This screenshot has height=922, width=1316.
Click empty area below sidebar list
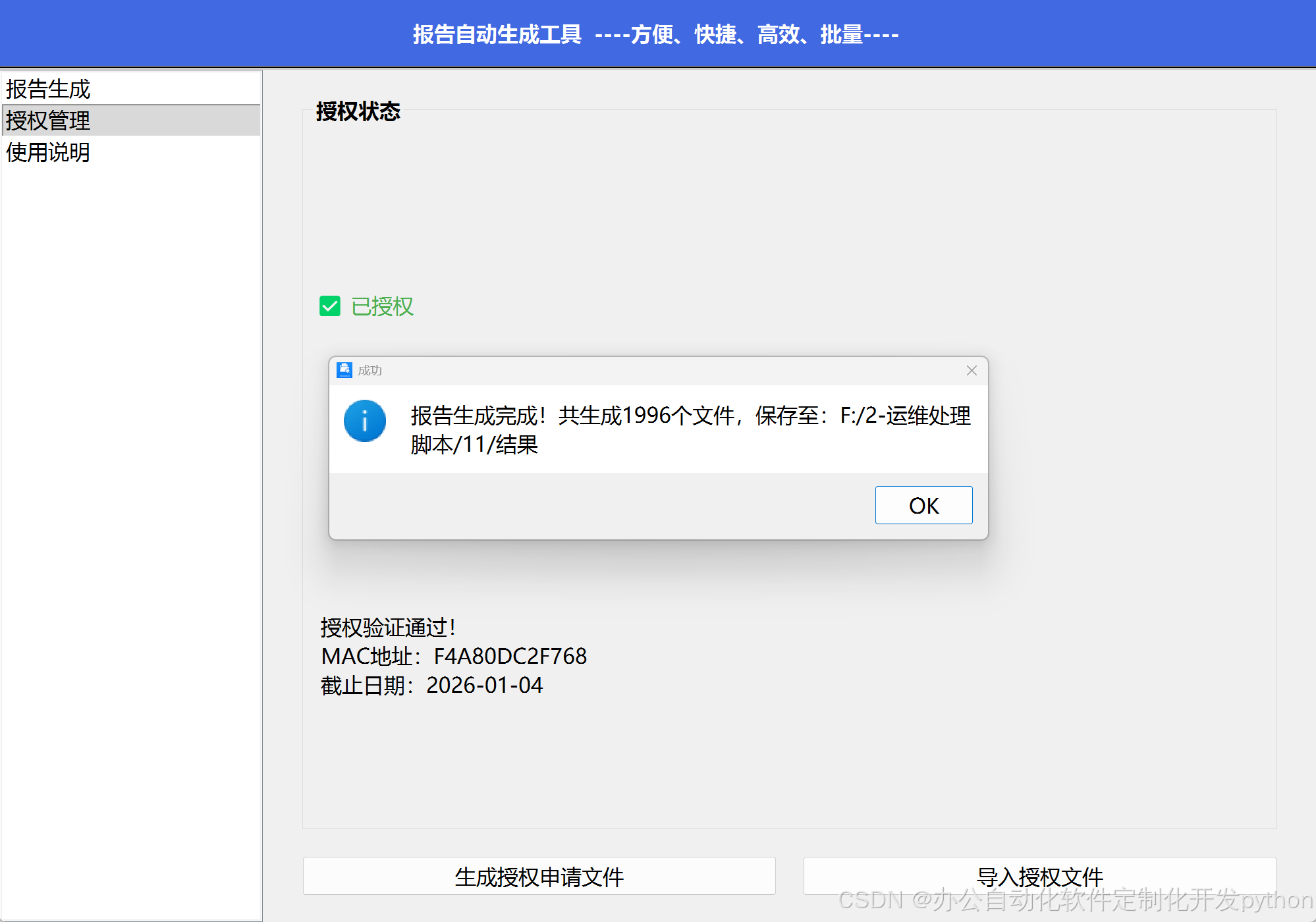pos(132,527)
